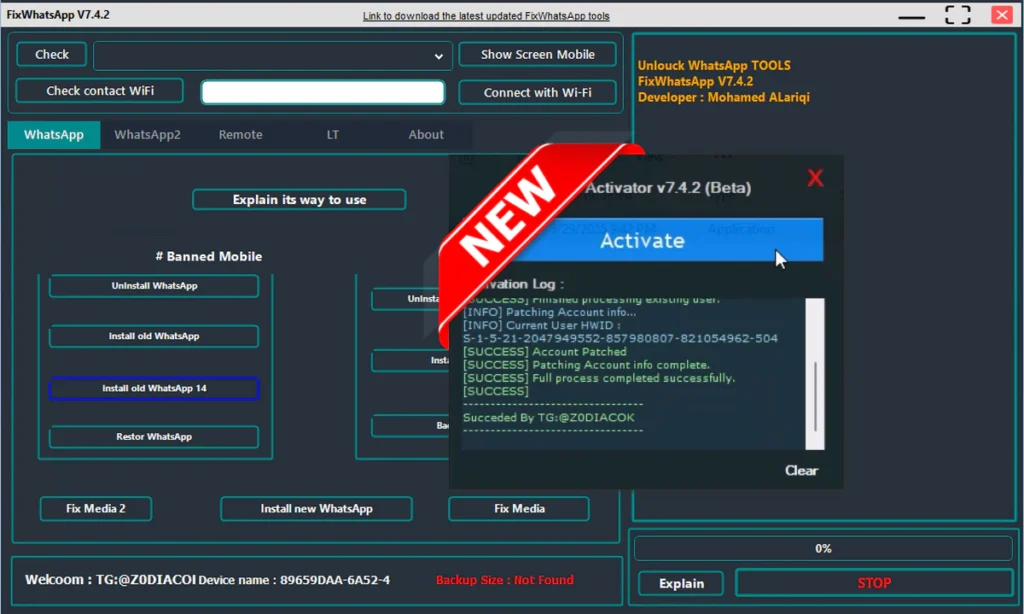Click Install old WhatsApp 14 button

[154, 388]
